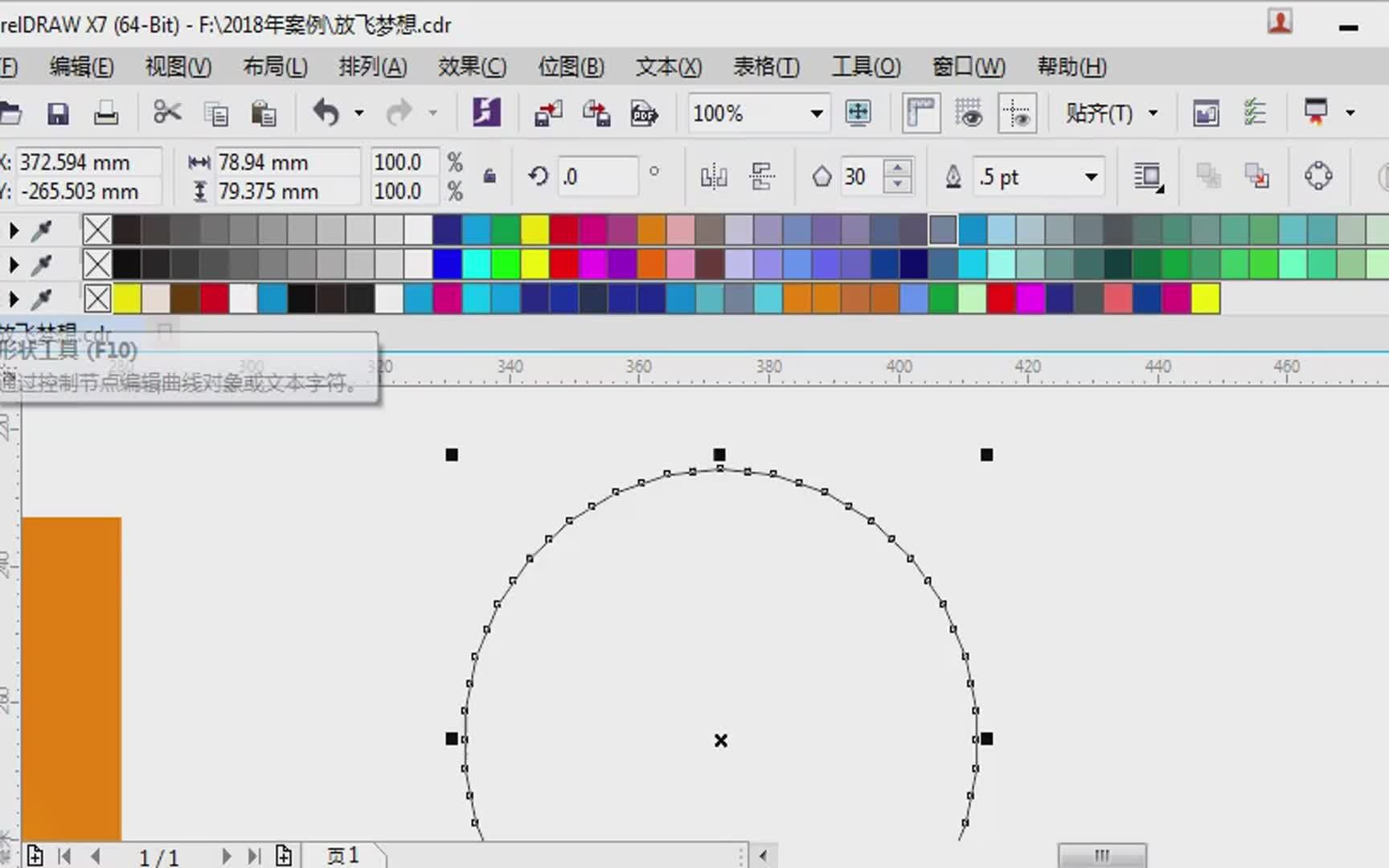Click the Welcome screen icon
The height and width of the screenshot is (868, 1389).
pyautogui.click(x=1206, y=113)
